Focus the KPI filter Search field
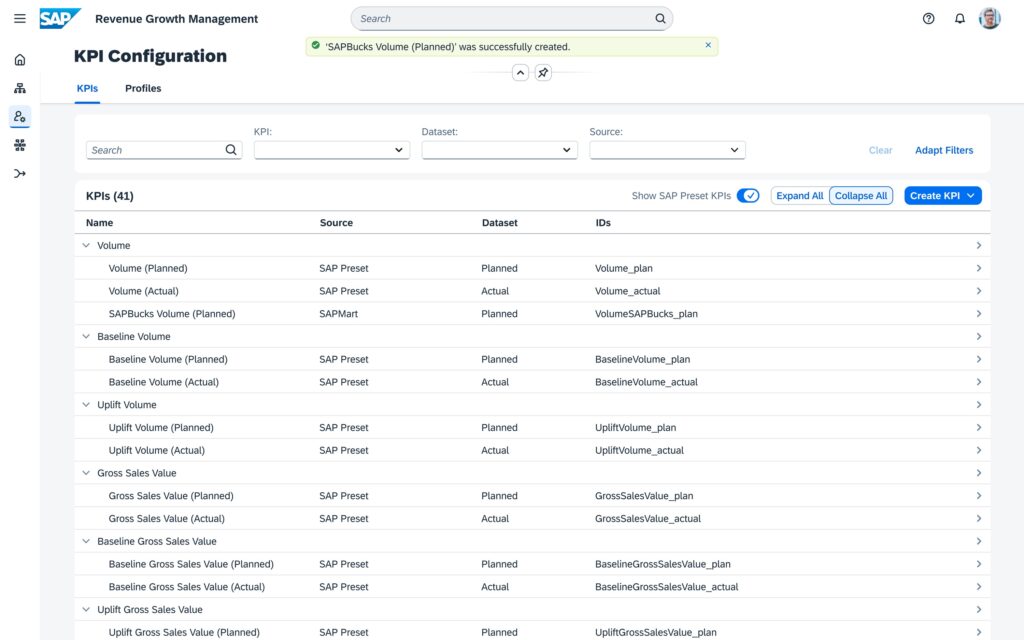Screen dimensions: 1024x640 pos(164,150)
